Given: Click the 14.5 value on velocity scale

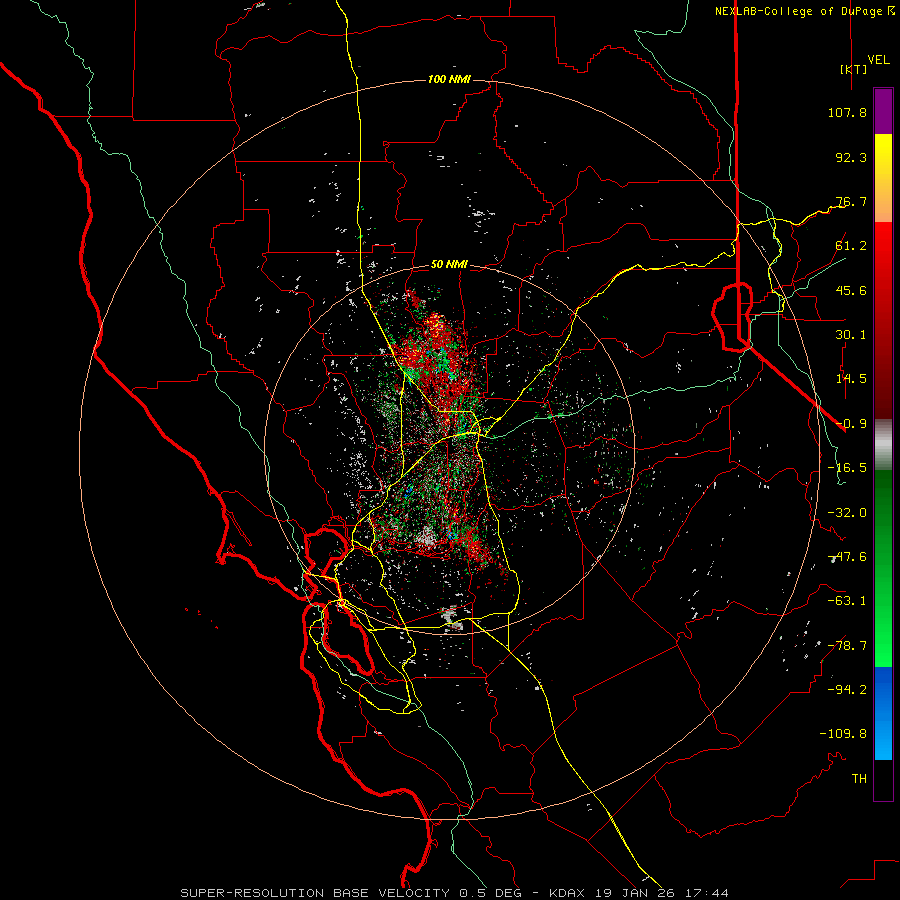Looking at the screenshot, I should click(x=851, y=379).
